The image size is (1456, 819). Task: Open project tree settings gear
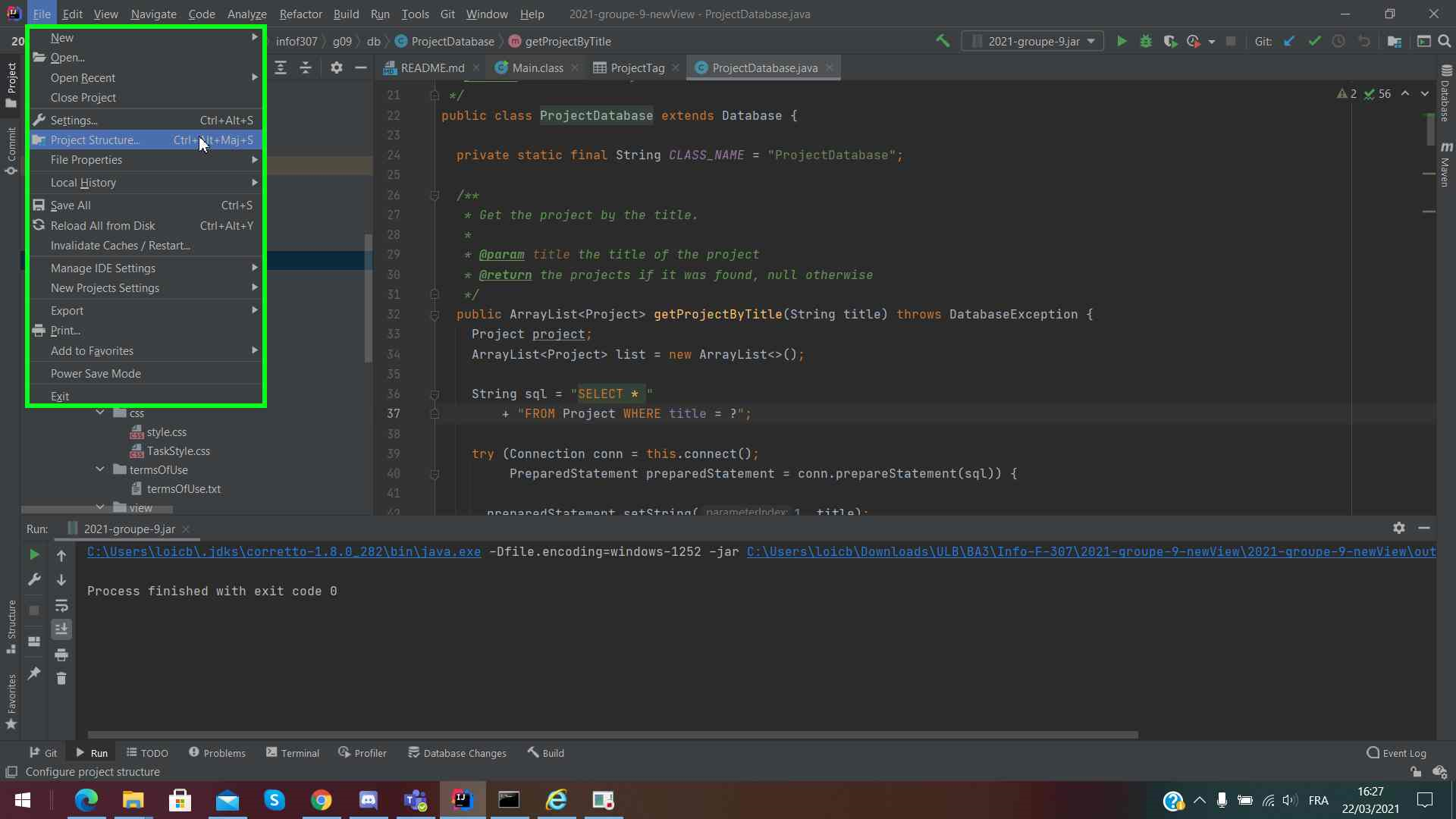(337, 68)
